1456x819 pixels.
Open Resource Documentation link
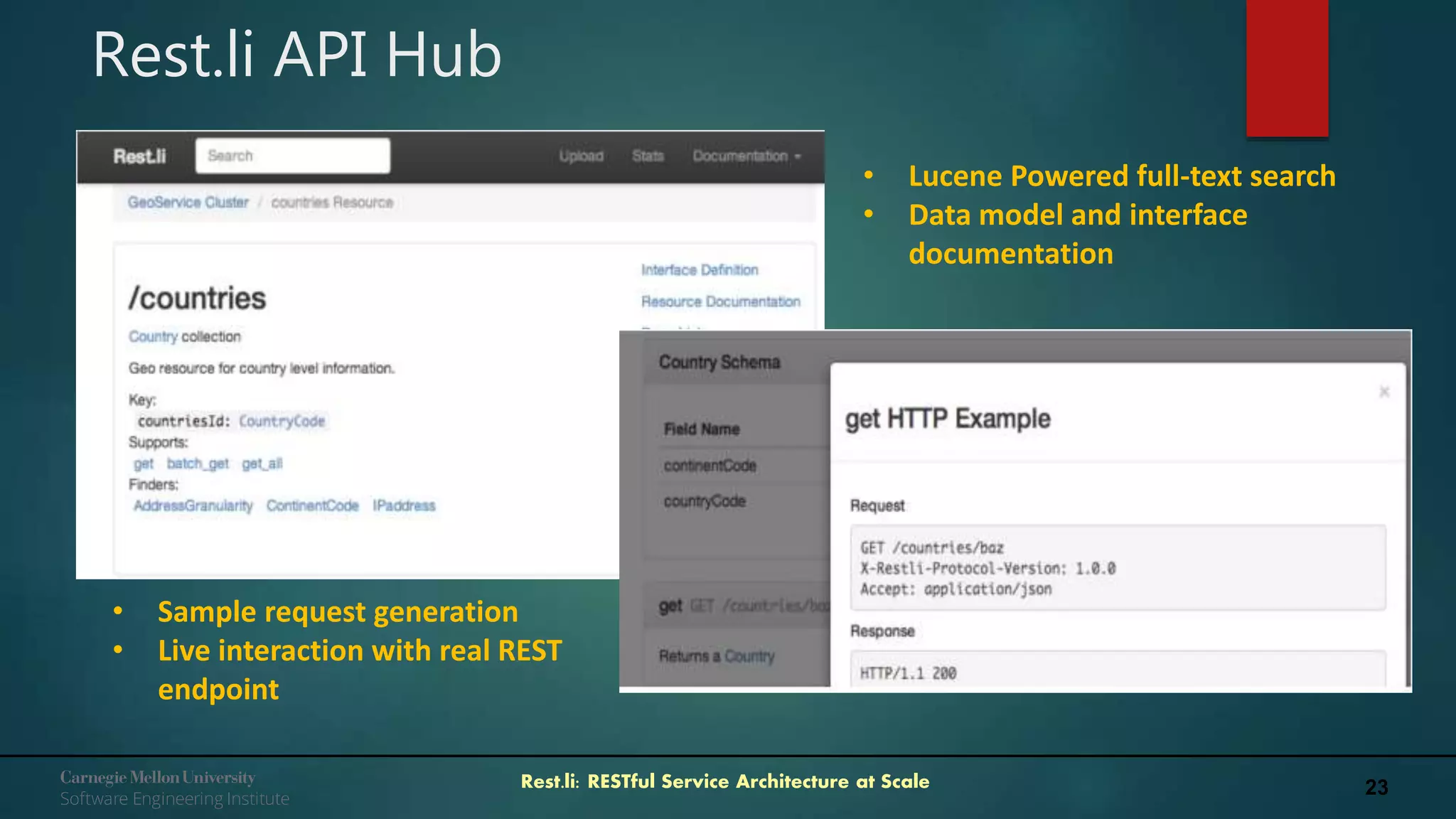point(721,301)
